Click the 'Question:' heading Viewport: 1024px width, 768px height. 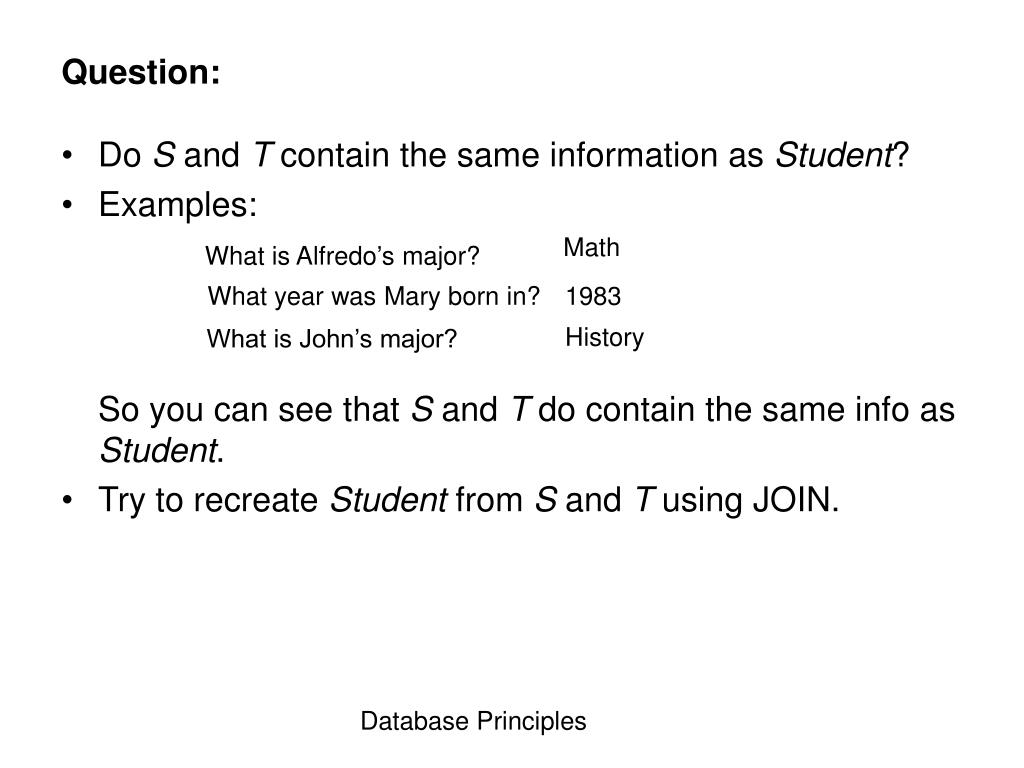pyautogui.click(x=141, y=72)
